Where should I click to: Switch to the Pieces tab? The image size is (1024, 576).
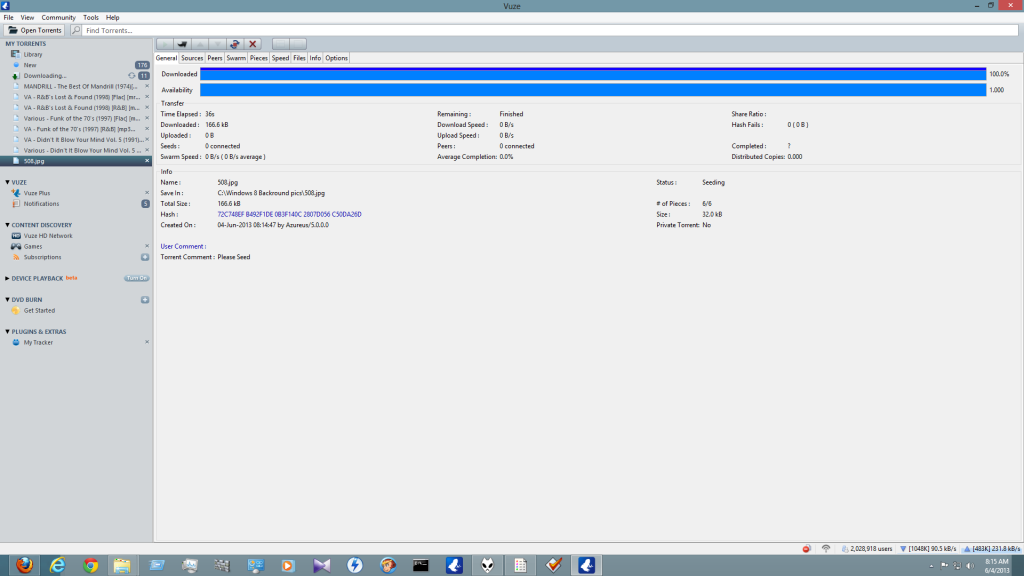pos(259,58)
